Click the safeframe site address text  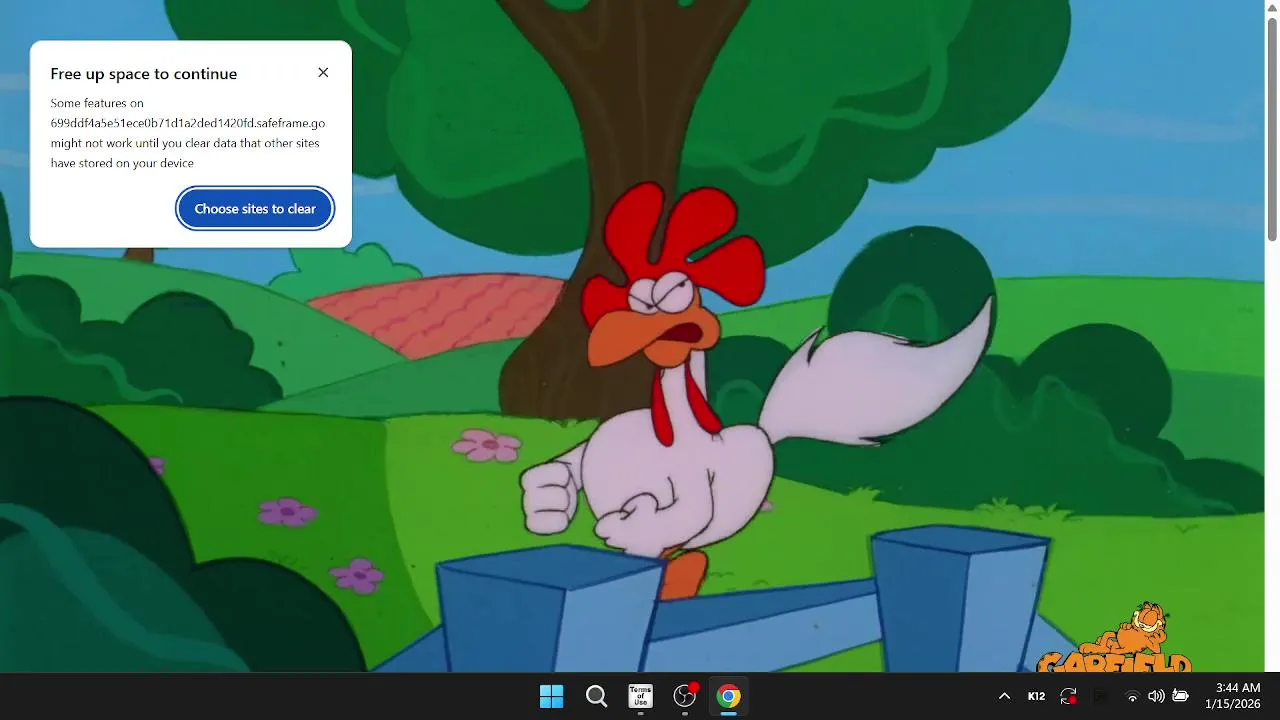tap(188, 123)
